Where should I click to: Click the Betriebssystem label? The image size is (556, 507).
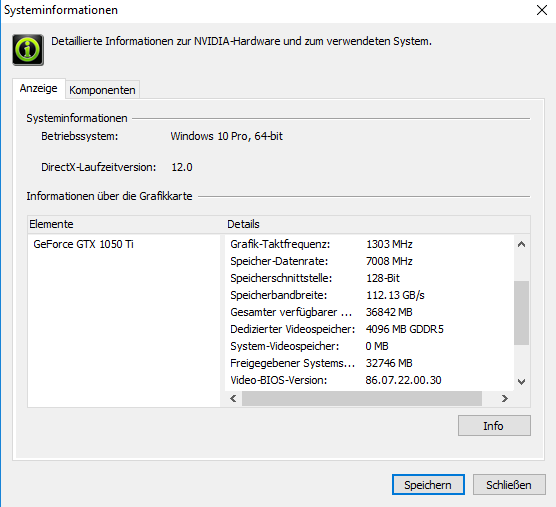point(79,136)
